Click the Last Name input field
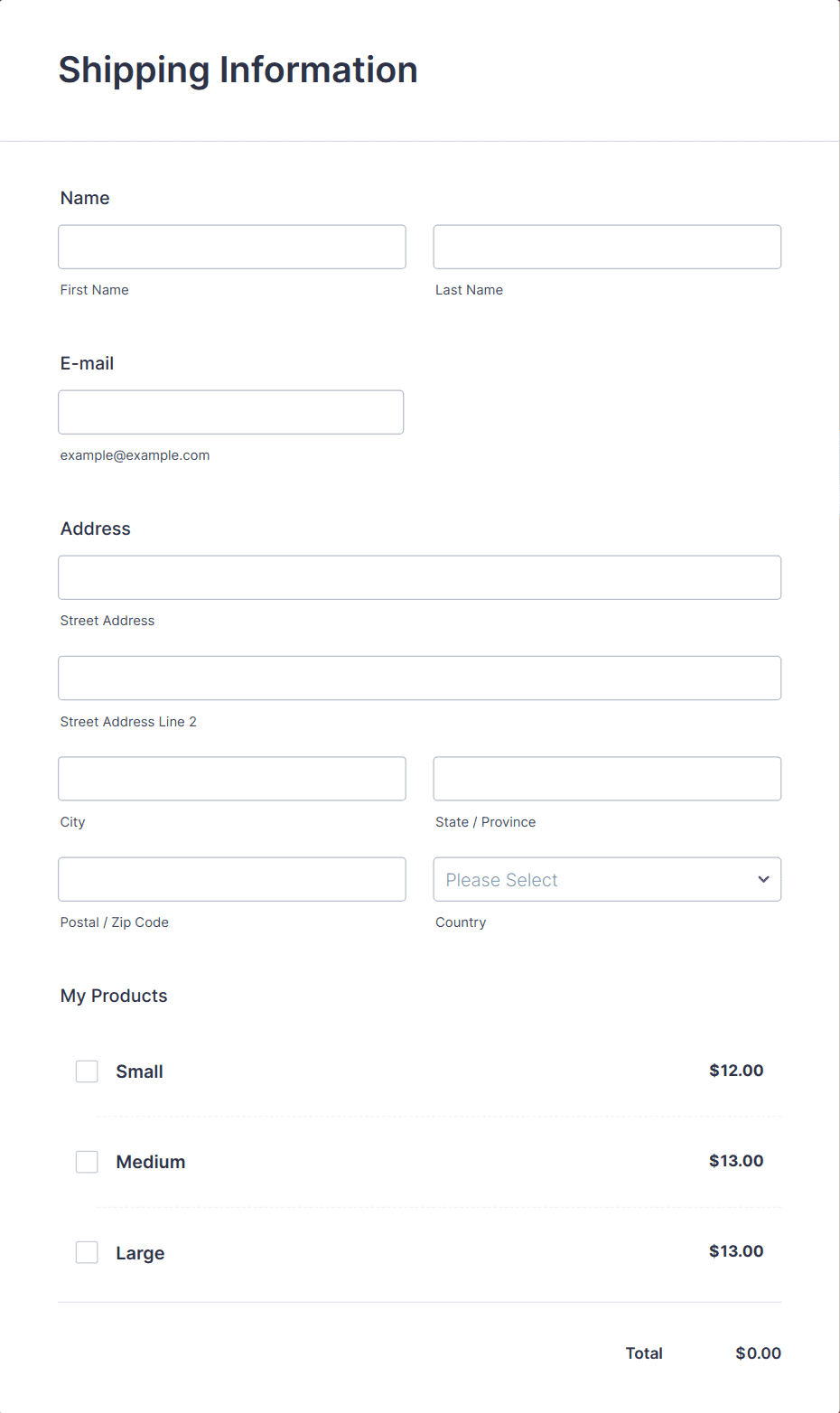This screenshot has height=1413, width=840. 607,247
